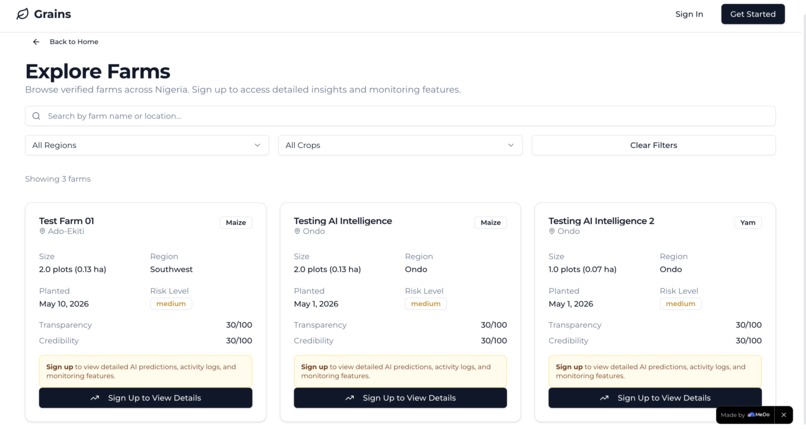Viewport: 806px width, 429px height.
Task: Click the Yam crop tag
Action: pyautogui.click(x=748, y=222)
